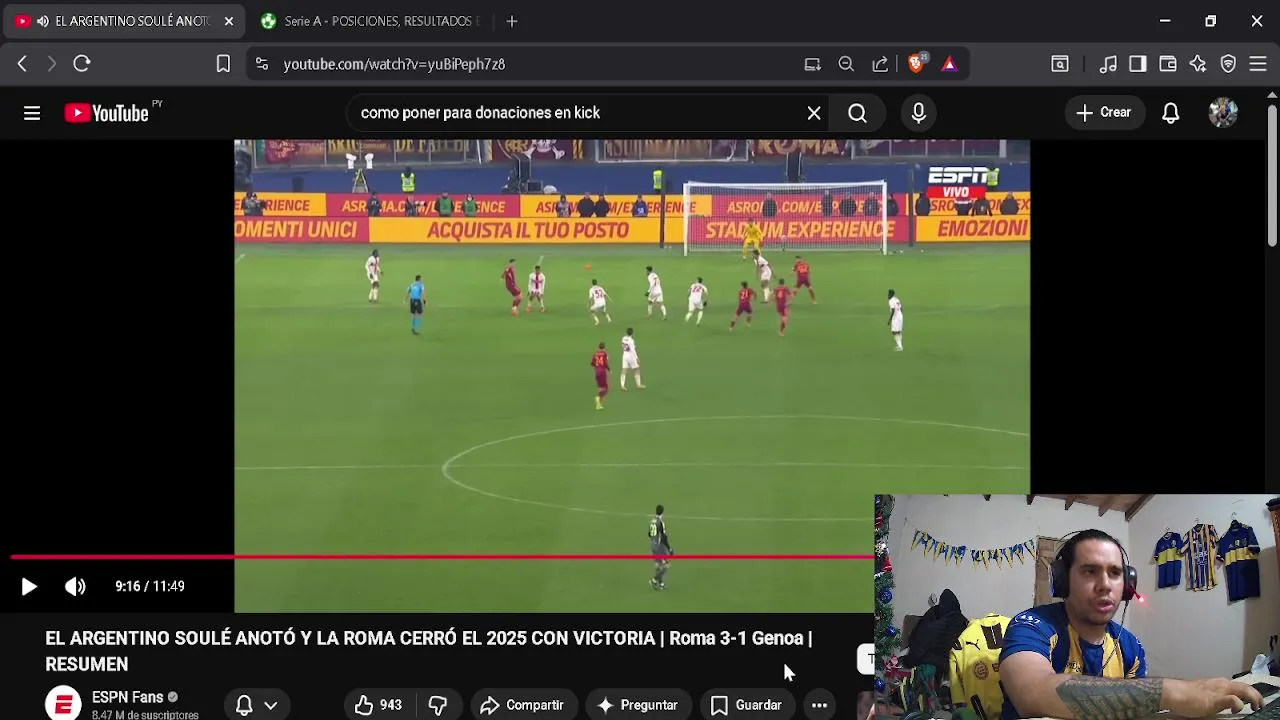Viewport: 1280px width, 720px height.
Task: Open the YouTube hamburger guide menu
Action: click(32, 113)
